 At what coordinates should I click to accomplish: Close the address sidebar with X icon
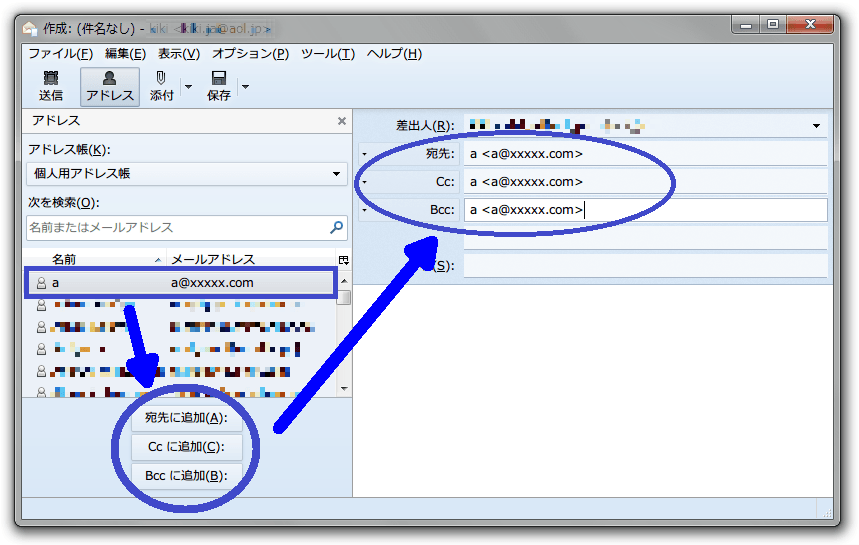[341, 121]
